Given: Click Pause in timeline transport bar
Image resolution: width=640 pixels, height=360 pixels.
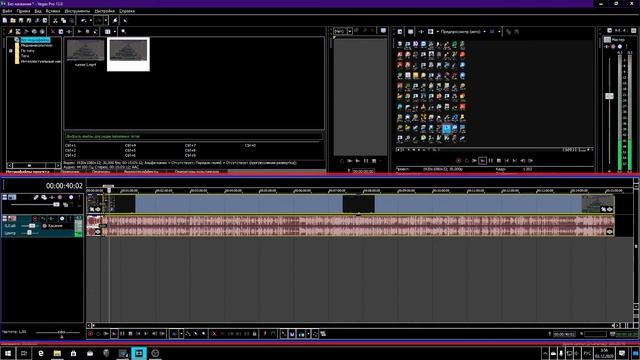Looking at the screenshot, I should pos(122,334).
